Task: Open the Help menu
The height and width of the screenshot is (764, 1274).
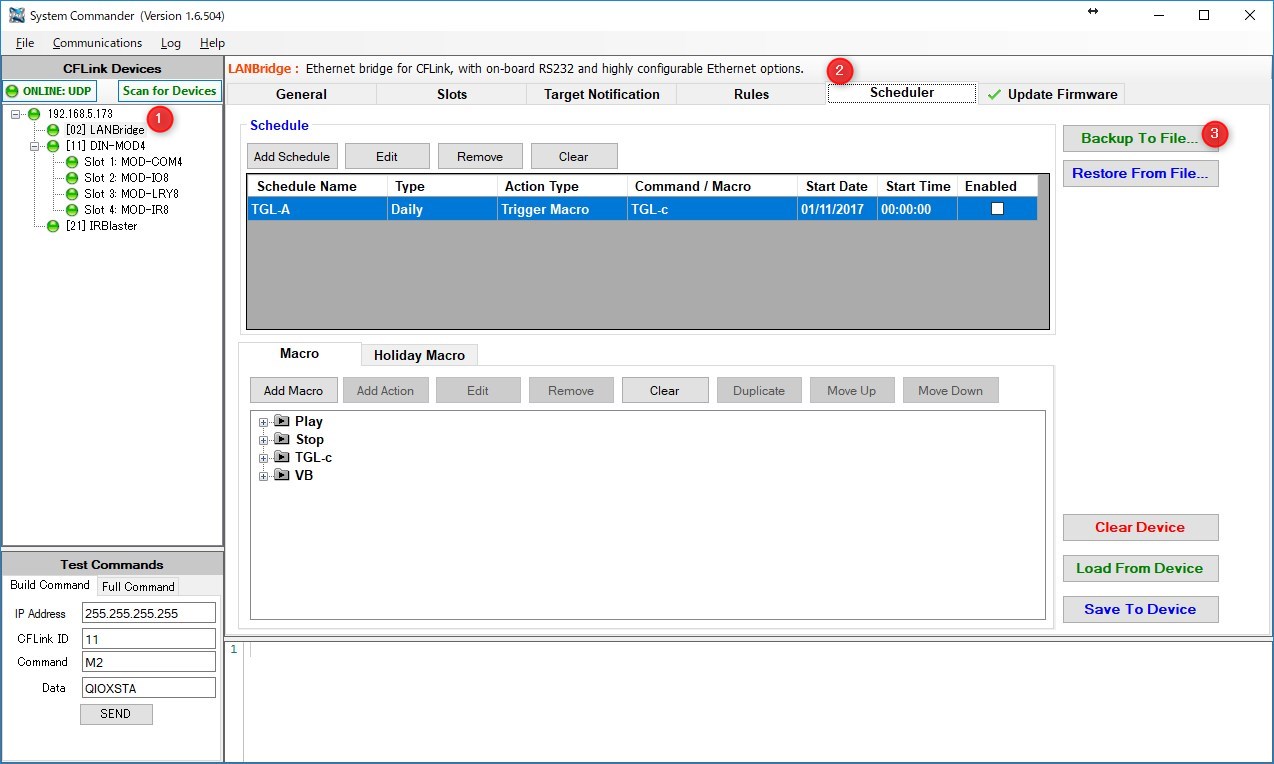Action: pos(212,43)
